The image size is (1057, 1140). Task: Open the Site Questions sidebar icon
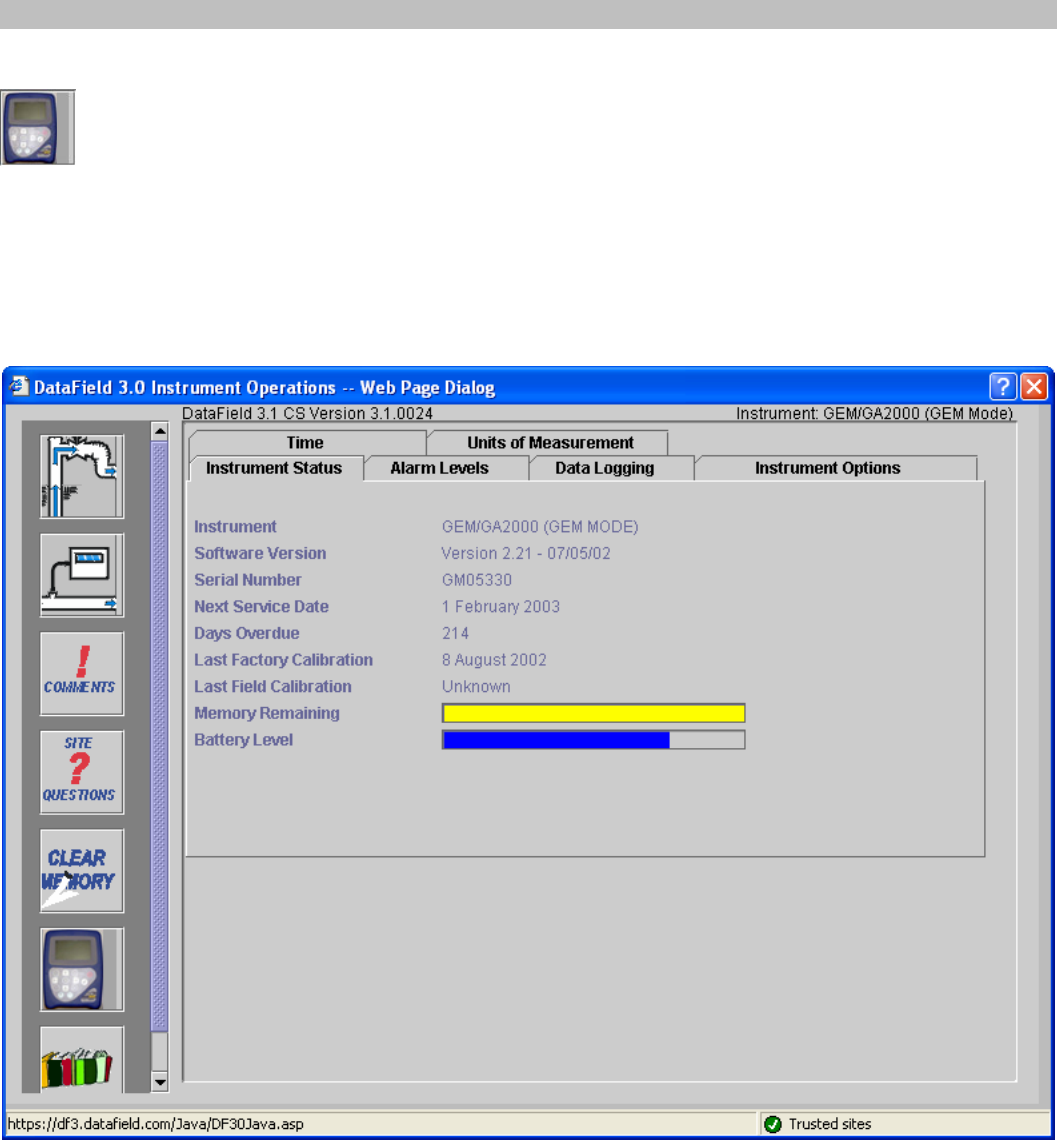(x=81, y=772)
